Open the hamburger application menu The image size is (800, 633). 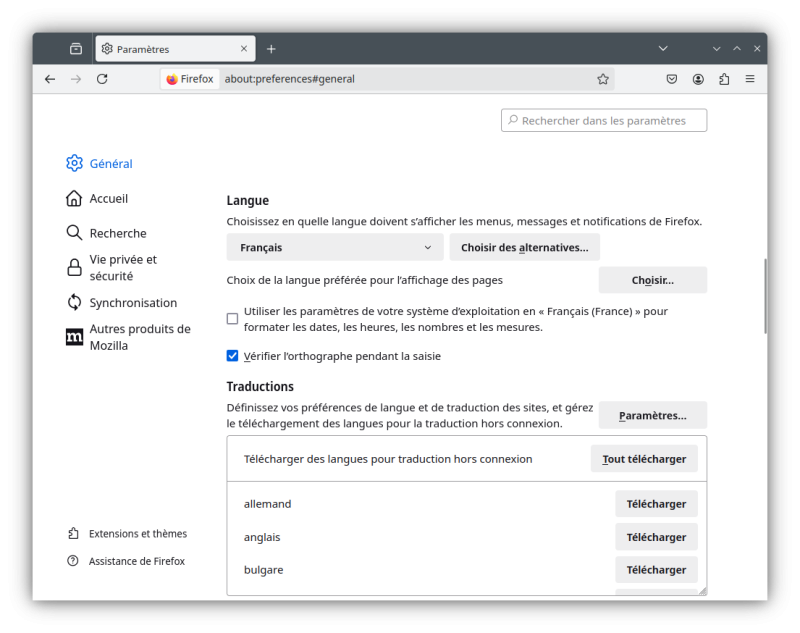[750, 79]
